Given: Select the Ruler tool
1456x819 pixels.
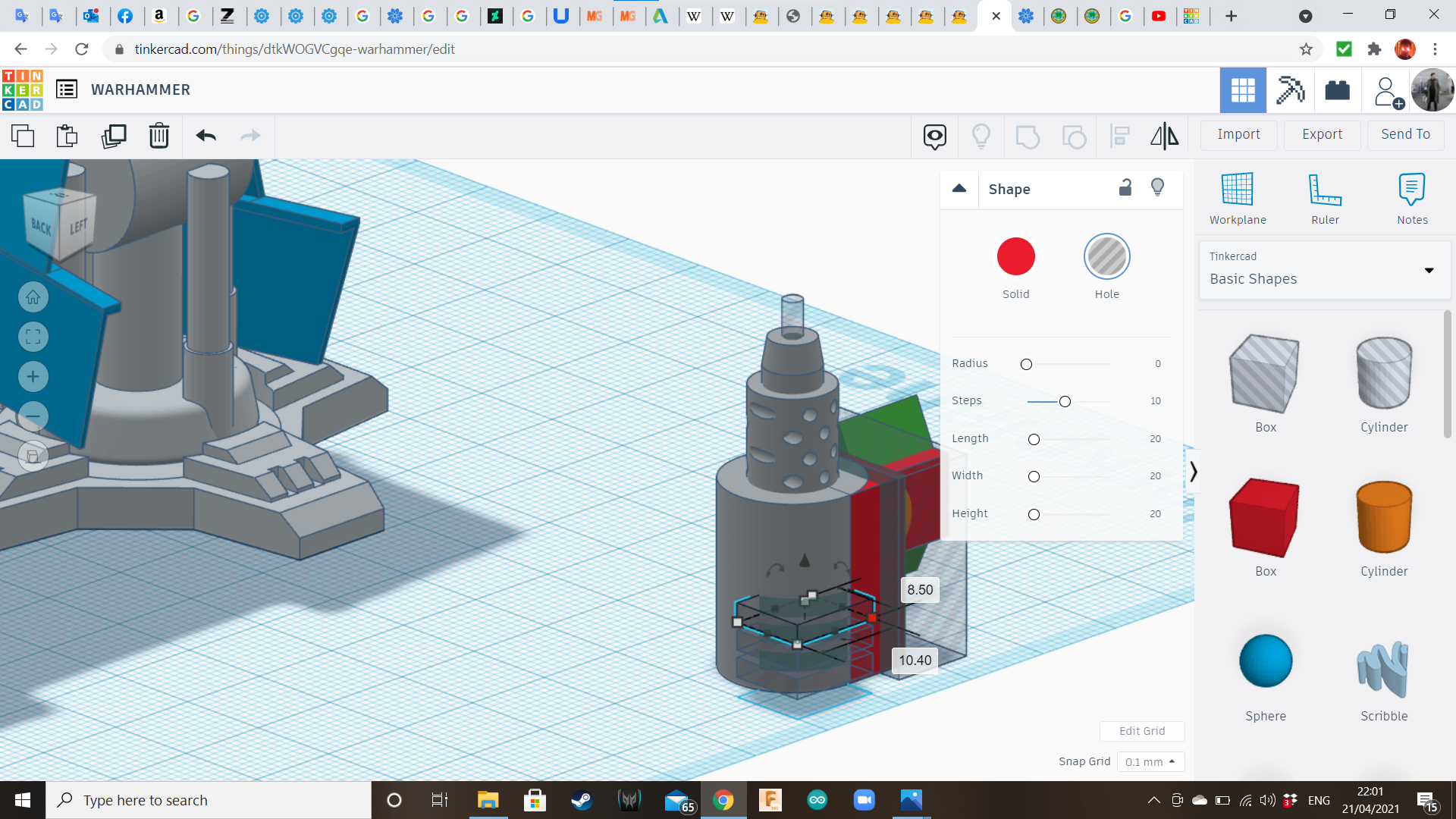Looking at the screenshot, I should [x=1325, y=199].
